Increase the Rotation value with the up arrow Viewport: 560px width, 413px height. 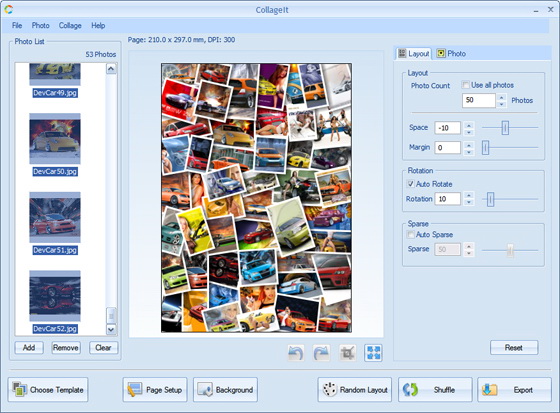[469, 195]
